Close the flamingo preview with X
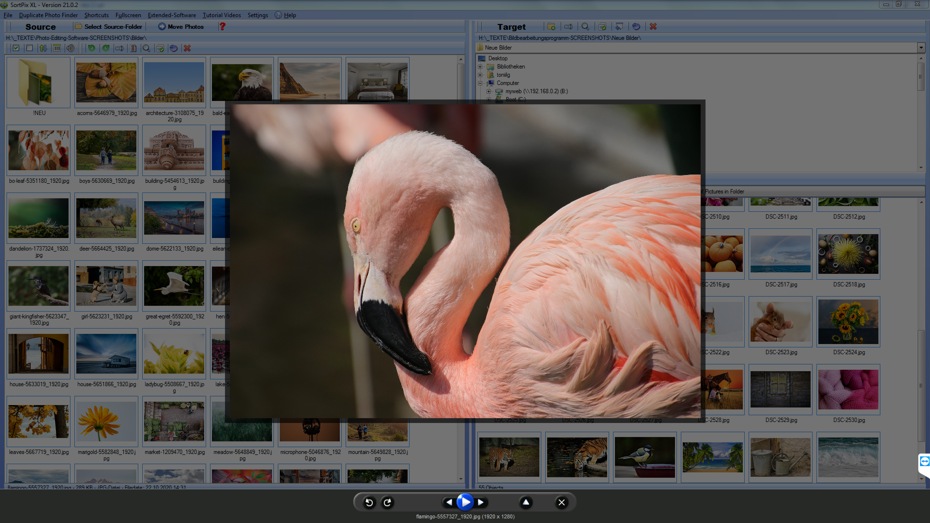This screenshot has width=930, height=523. pyautogui.click(x=561, y=502)
